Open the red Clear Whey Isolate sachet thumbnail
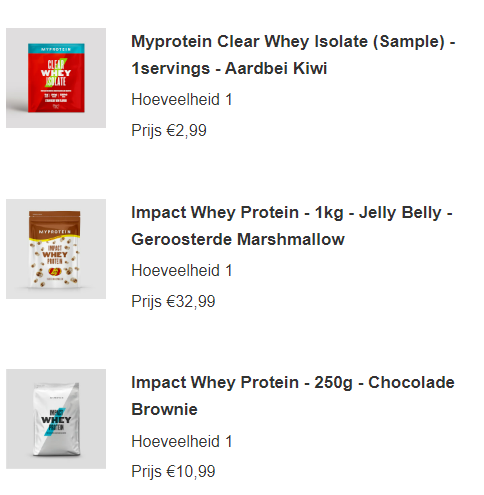 point(56,78)
